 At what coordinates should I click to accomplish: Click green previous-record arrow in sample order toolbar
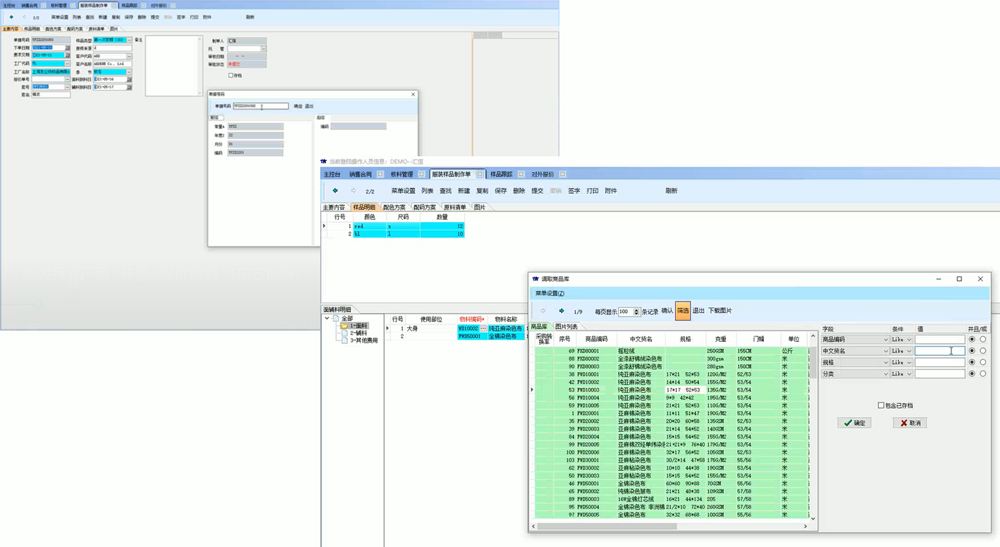335,191
